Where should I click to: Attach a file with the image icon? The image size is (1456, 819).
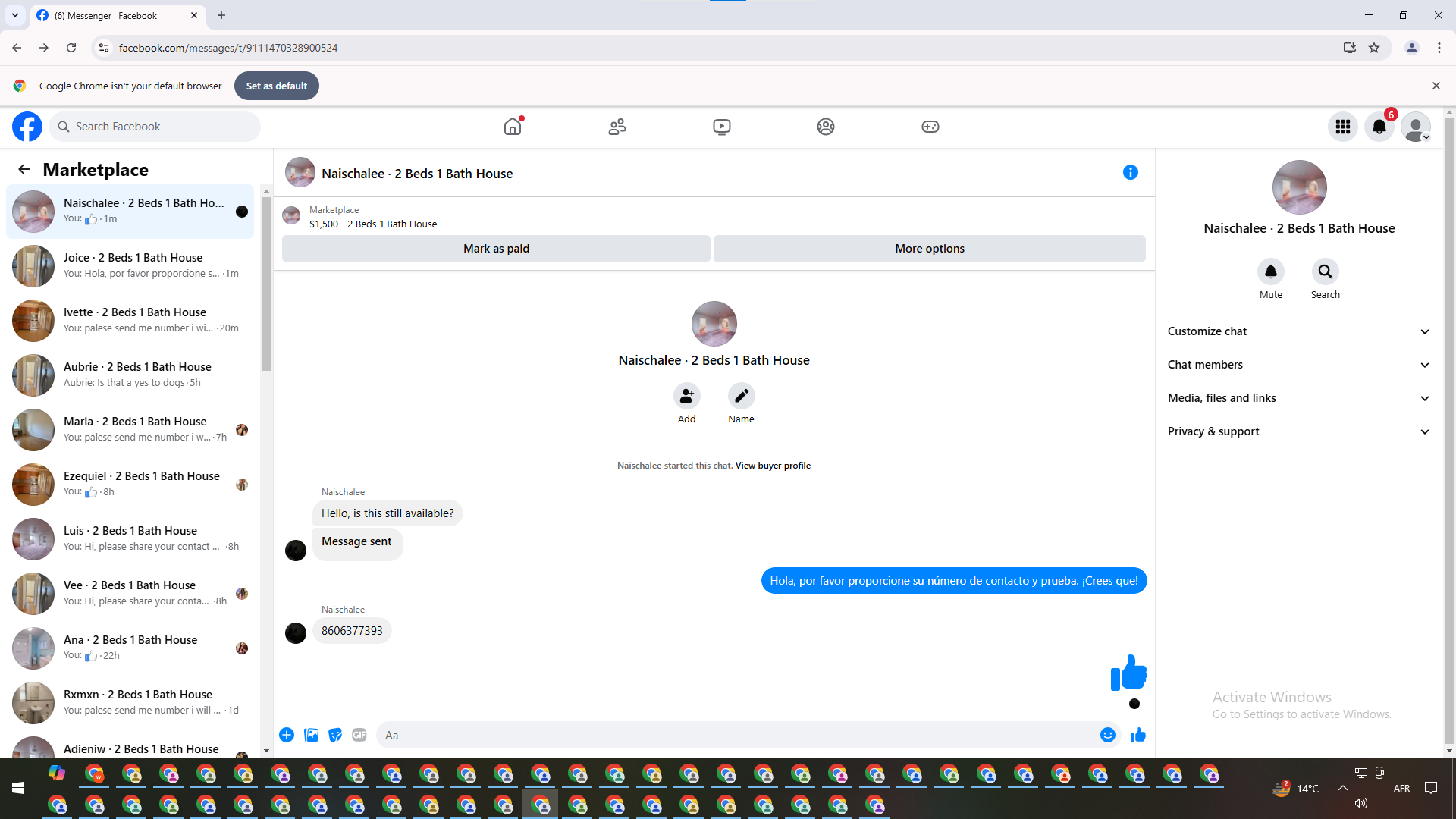coord(311,735)
